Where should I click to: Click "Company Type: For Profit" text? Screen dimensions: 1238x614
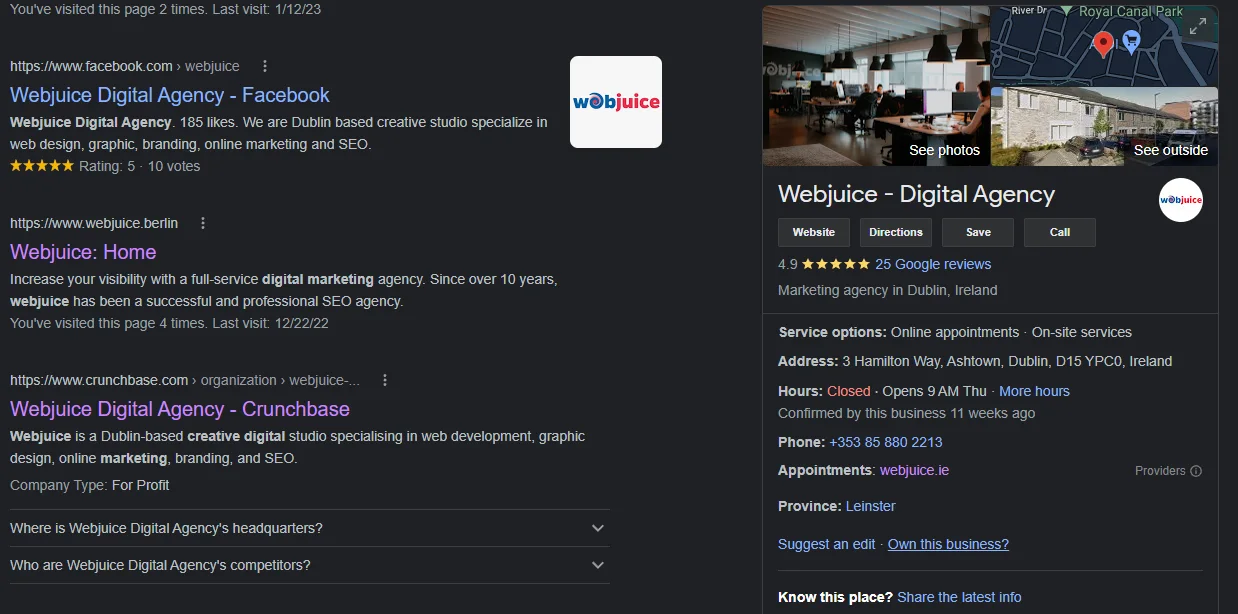click(90, 485)
